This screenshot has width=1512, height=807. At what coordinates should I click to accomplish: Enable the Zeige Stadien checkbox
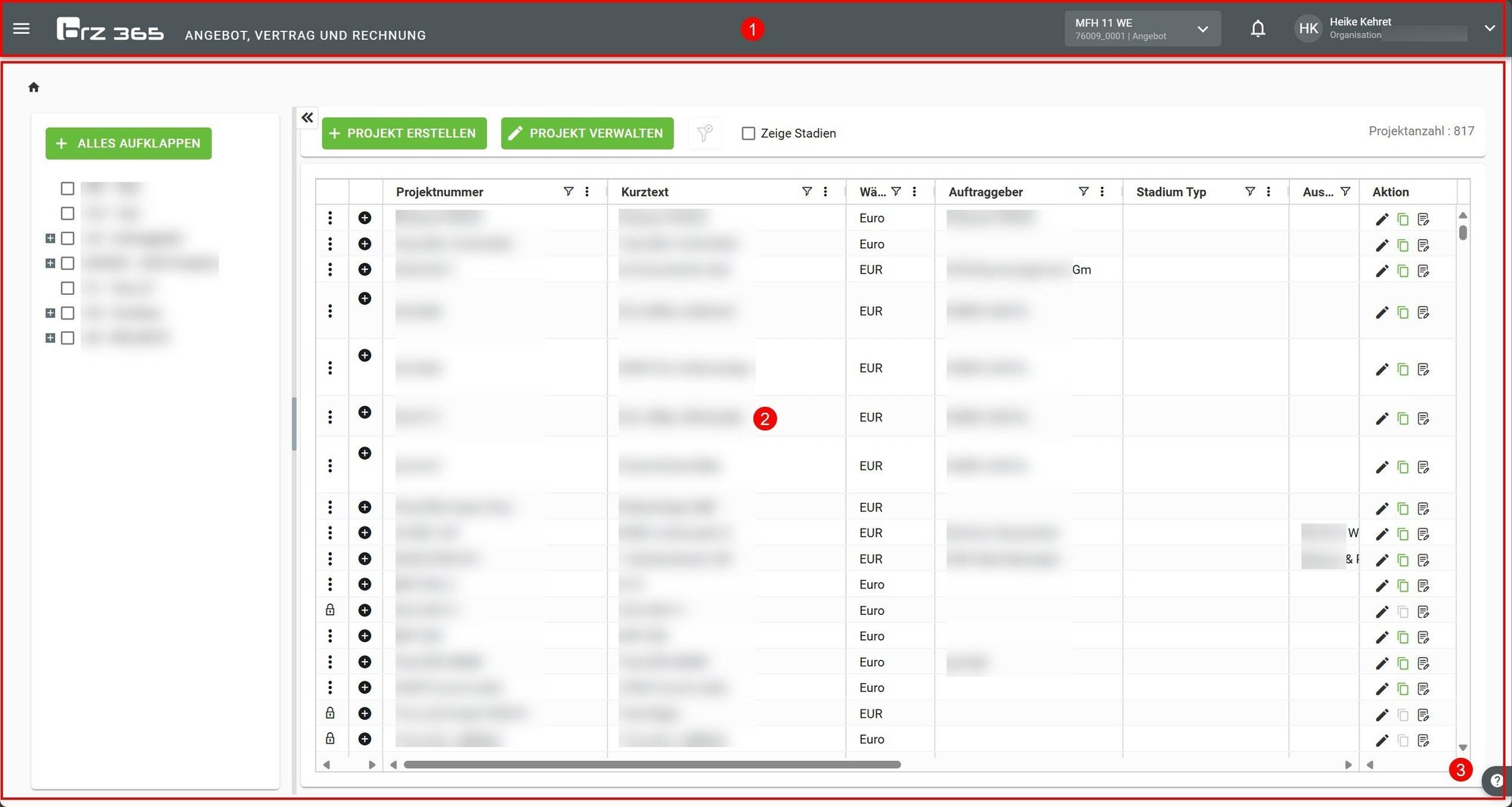[748, 133]
